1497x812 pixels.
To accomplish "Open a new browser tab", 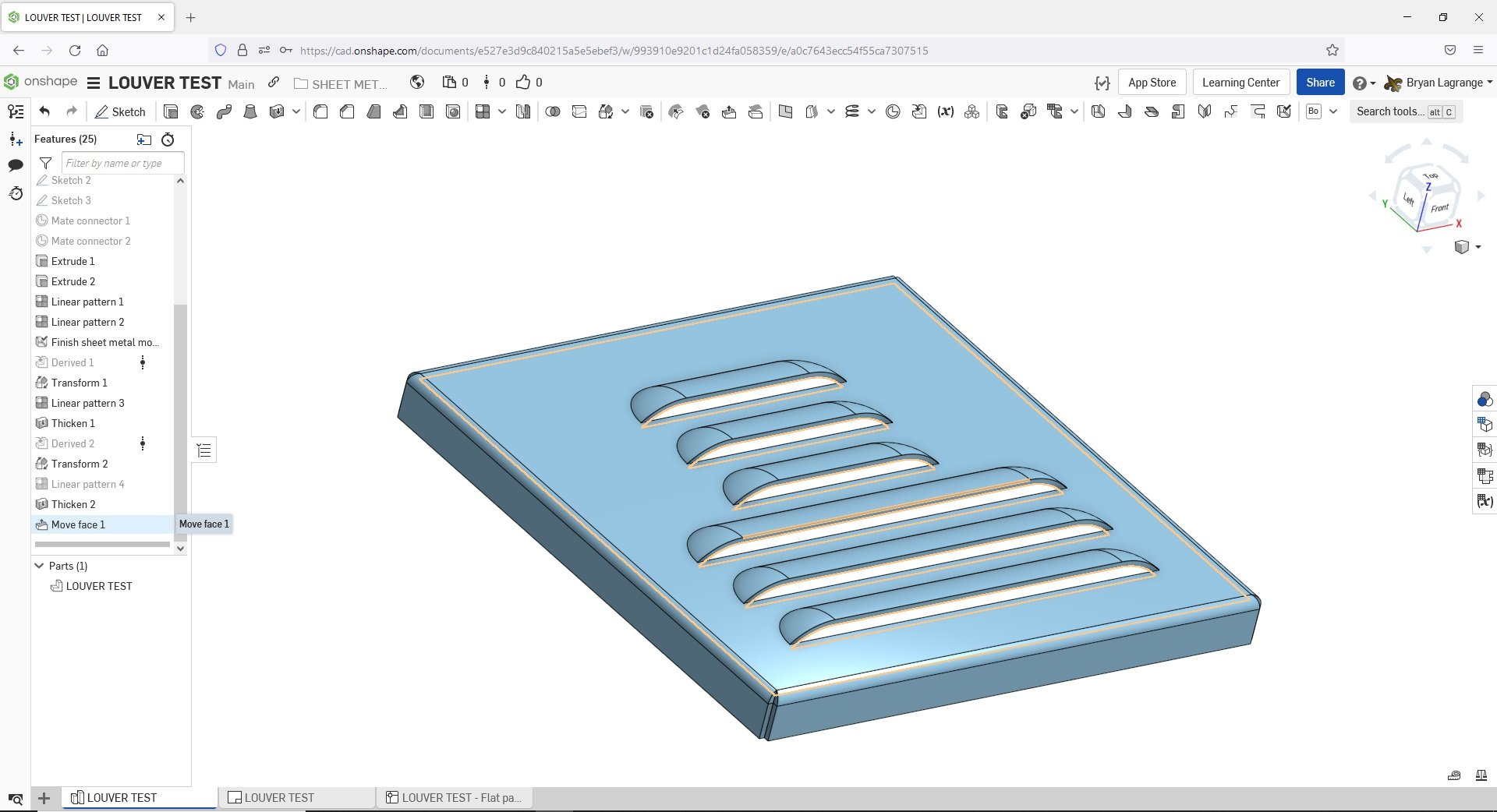I will pyautogui.click(x=191, y=17).
